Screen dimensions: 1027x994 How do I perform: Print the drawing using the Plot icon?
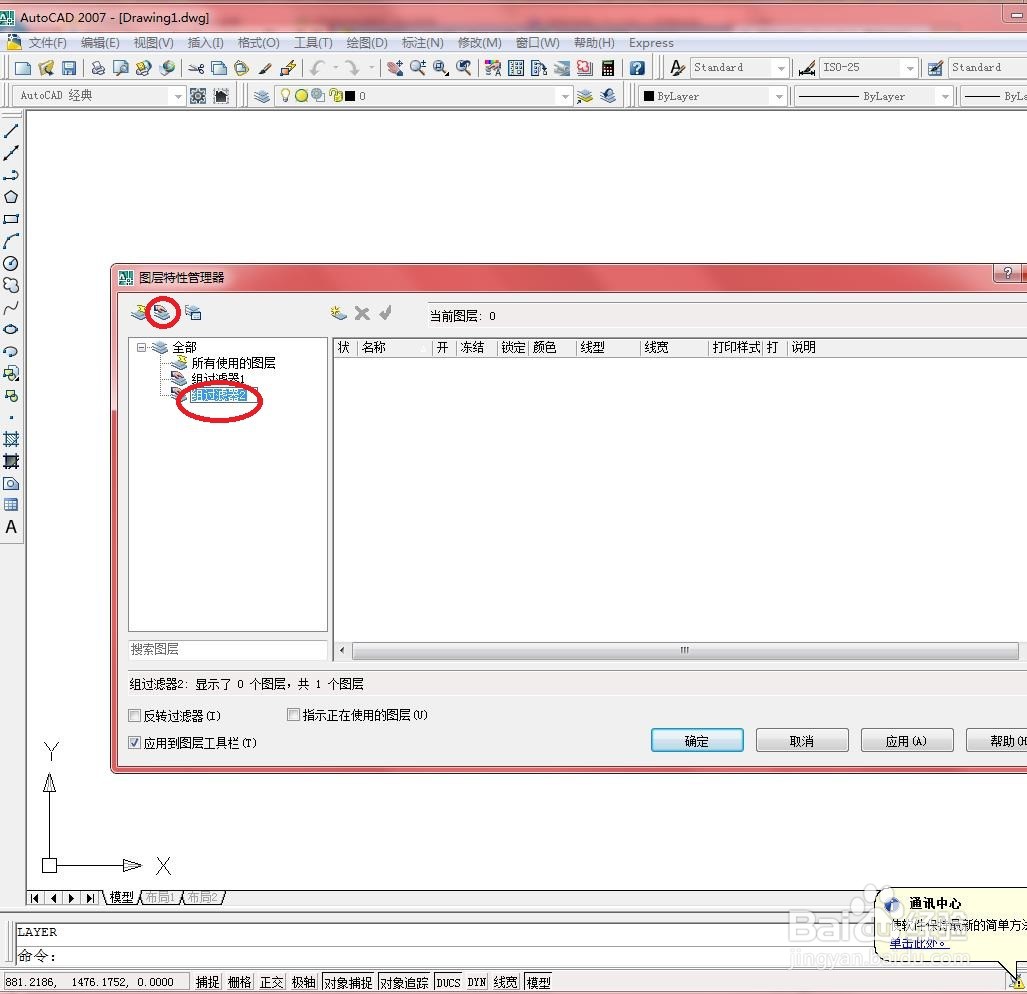tap(98, 68)
